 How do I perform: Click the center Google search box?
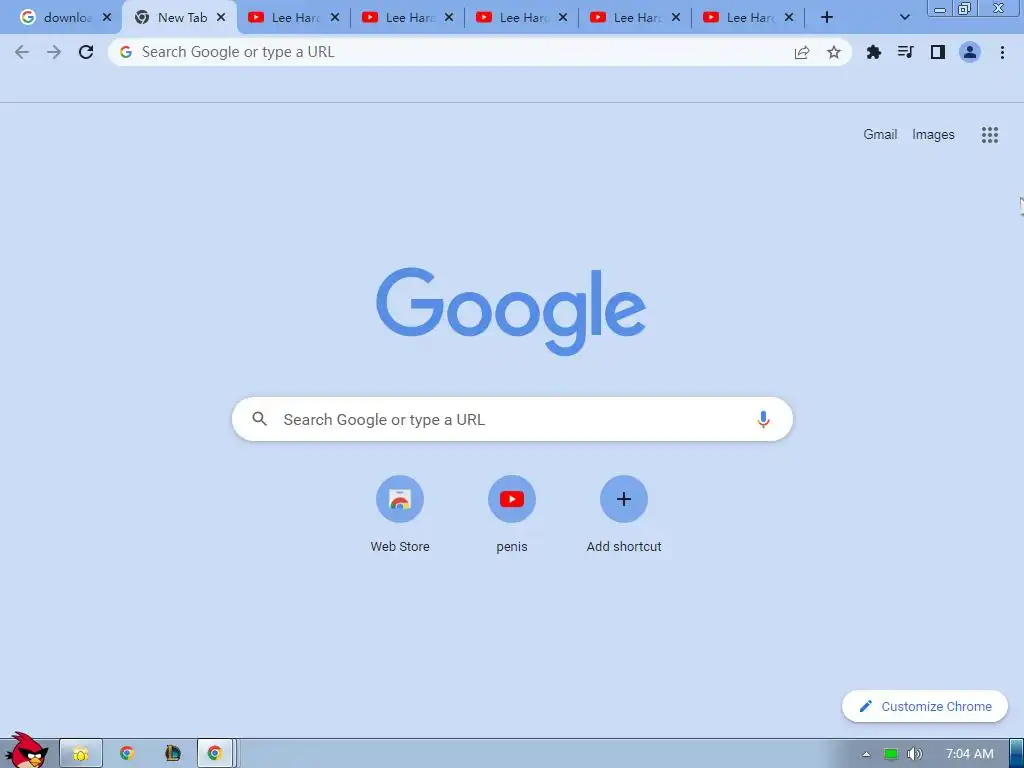512,419
